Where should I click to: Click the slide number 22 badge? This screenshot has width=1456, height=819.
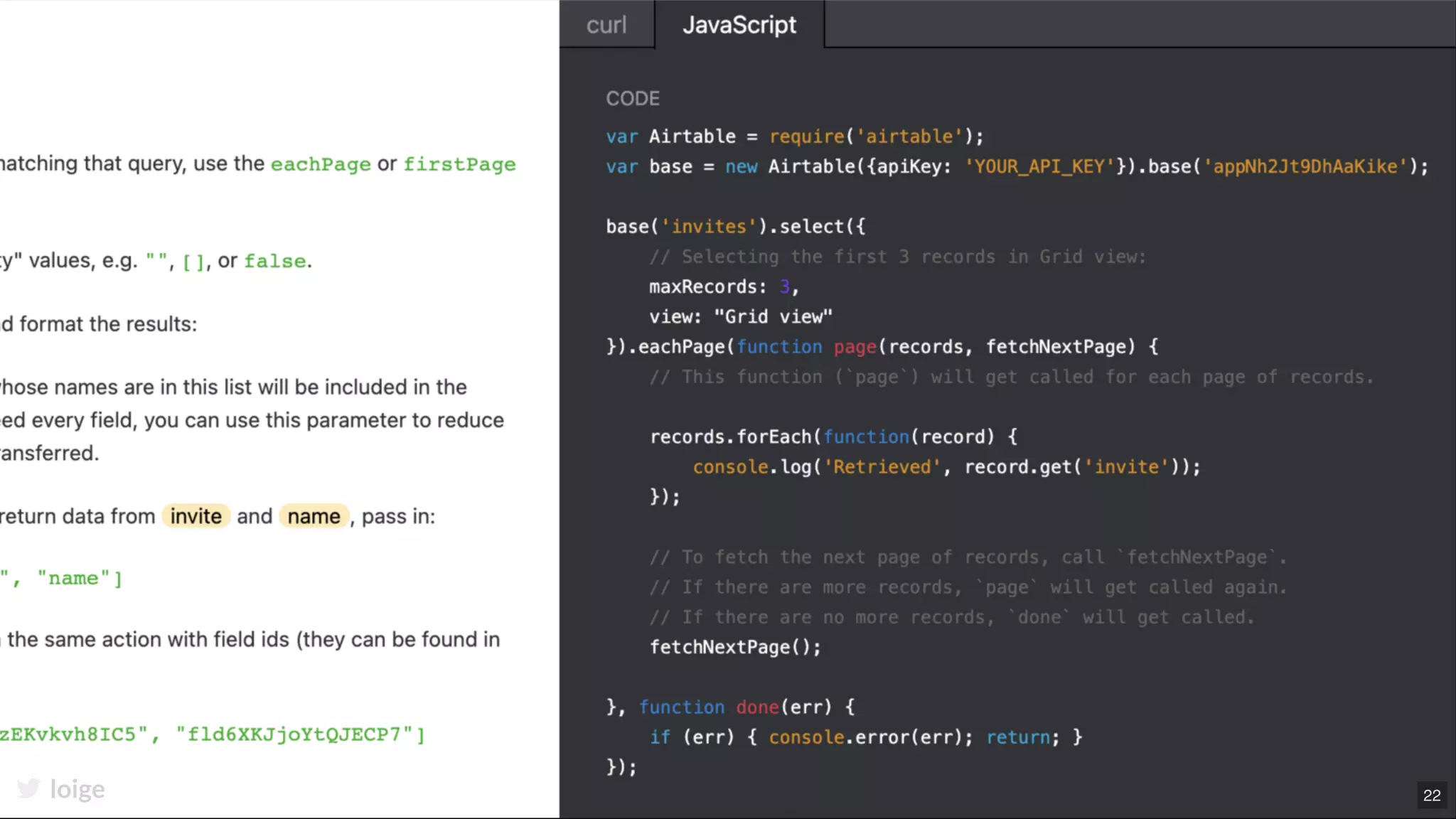click(1432, 795)
